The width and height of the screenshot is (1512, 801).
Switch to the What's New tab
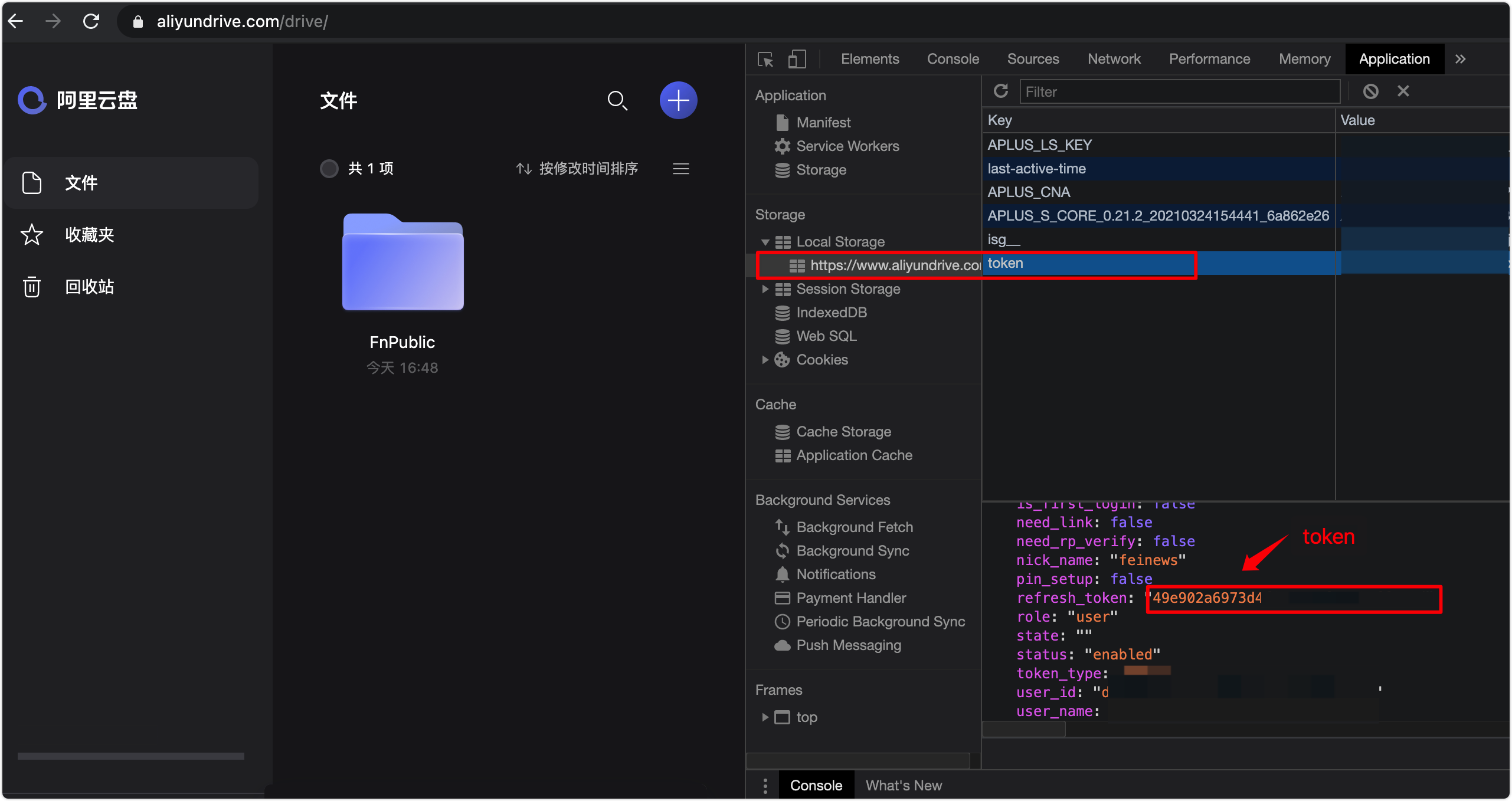coord(904,785)
